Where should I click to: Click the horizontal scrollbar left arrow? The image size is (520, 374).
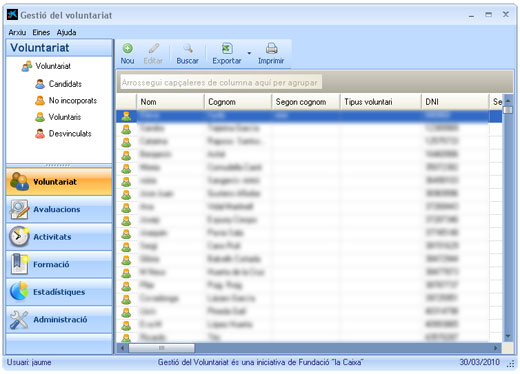[122, 348]
